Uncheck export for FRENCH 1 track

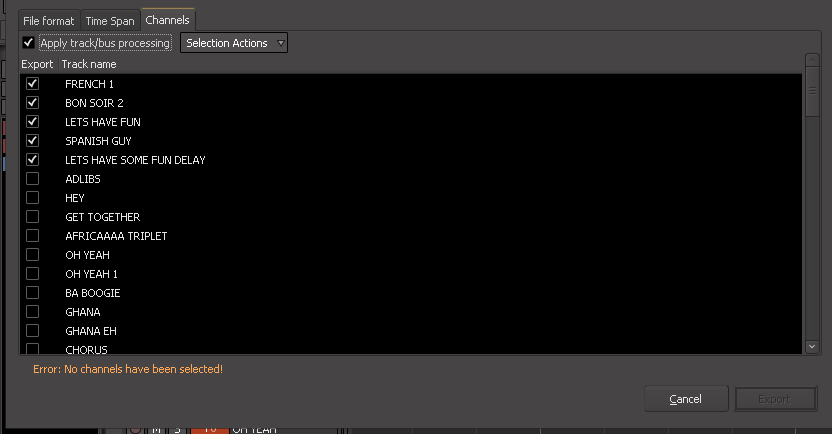coord(32,84)
